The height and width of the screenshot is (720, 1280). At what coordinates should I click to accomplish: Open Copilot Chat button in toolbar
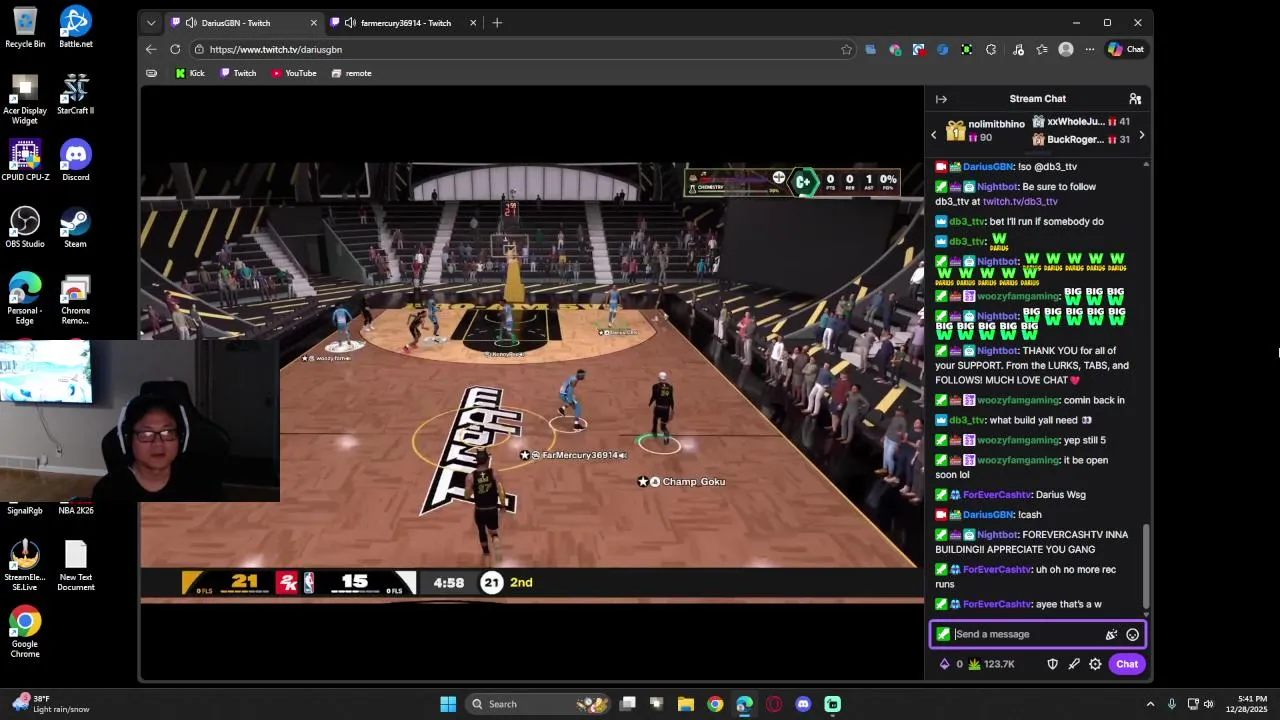1126,49
